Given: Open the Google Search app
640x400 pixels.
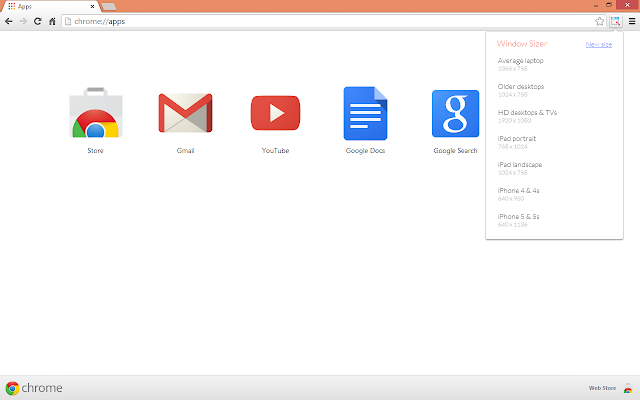Looking at the screenshot, I should click(456, 113).
